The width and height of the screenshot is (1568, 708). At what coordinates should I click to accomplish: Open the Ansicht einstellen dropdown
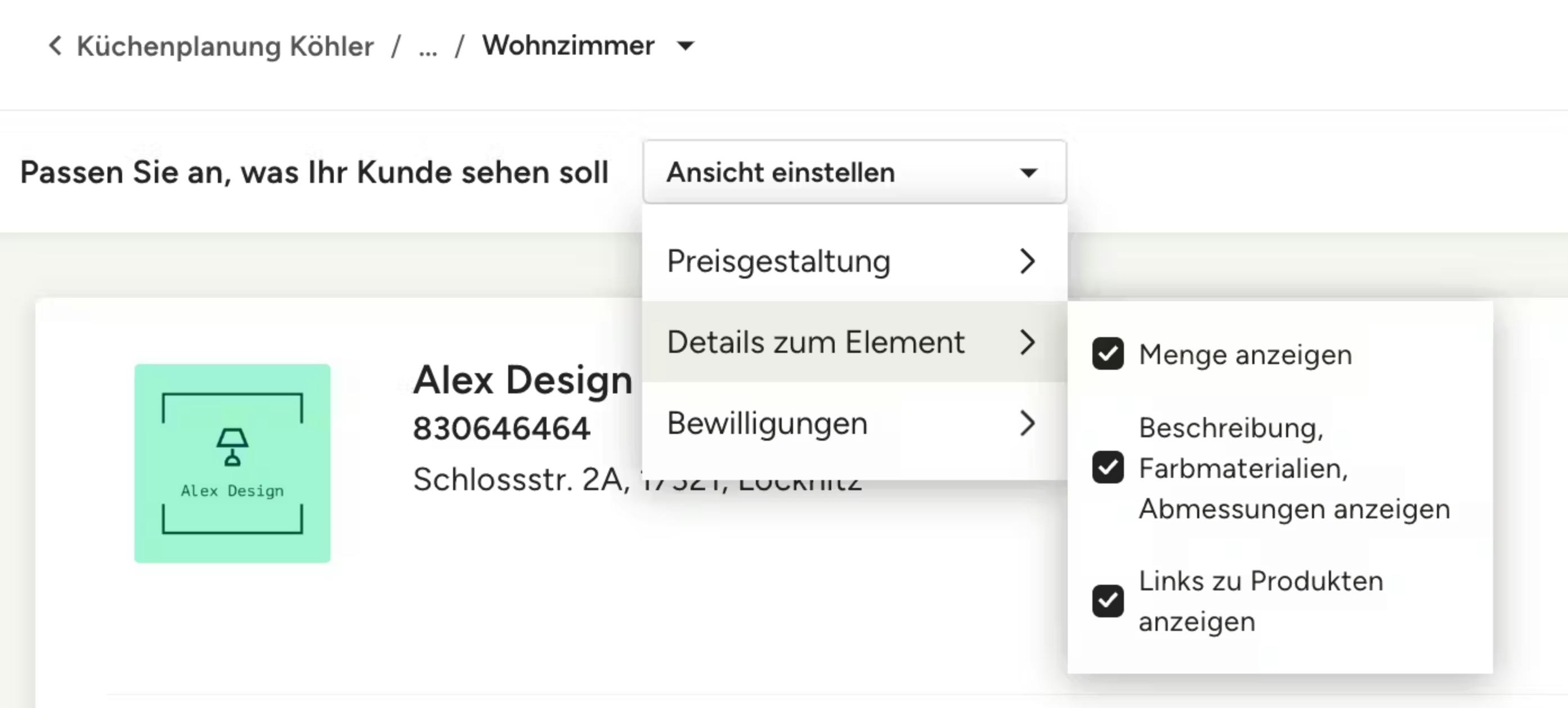853,172
